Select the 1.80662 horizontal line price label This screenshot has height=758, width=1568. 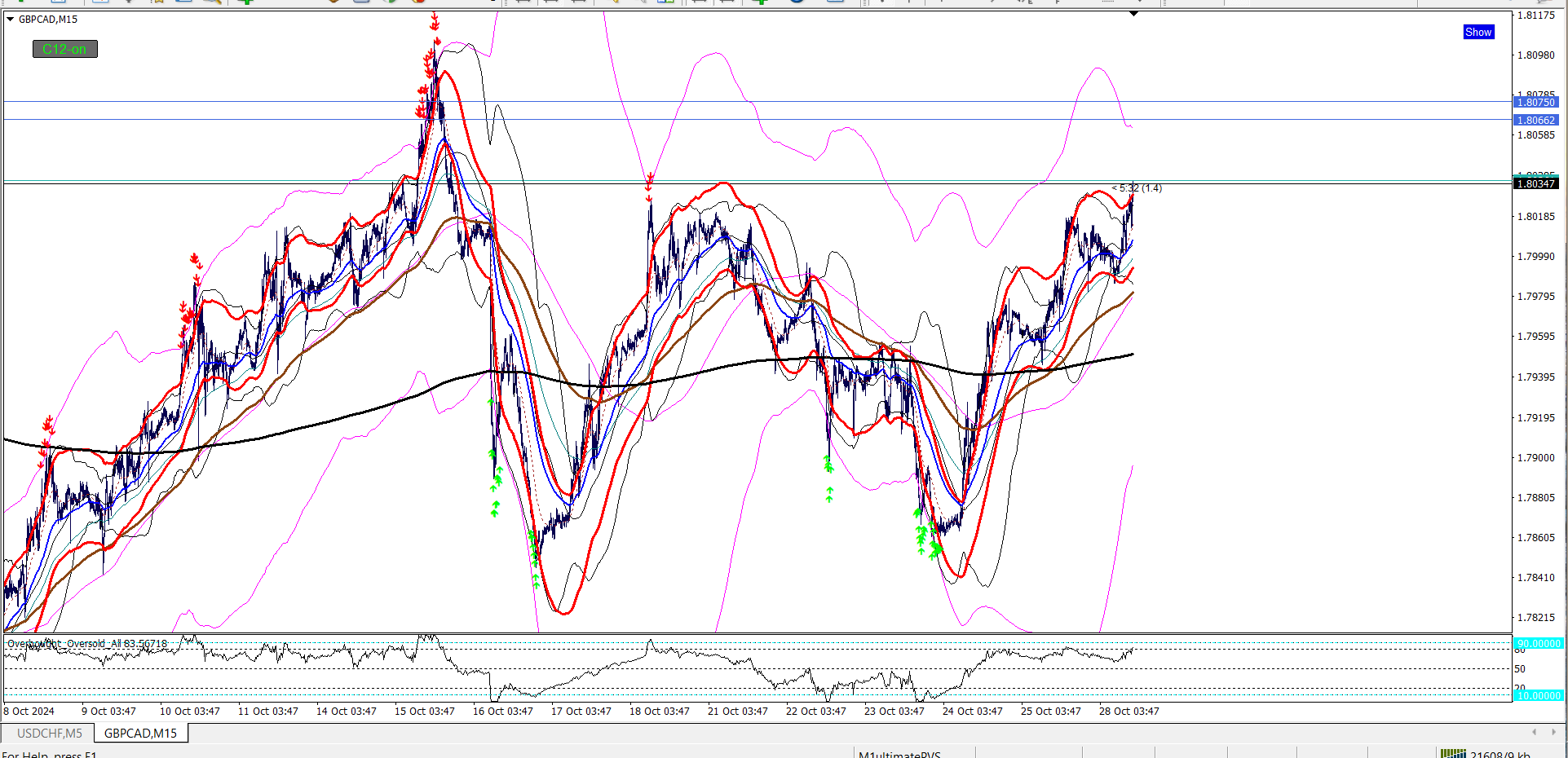pos(1536,120)
